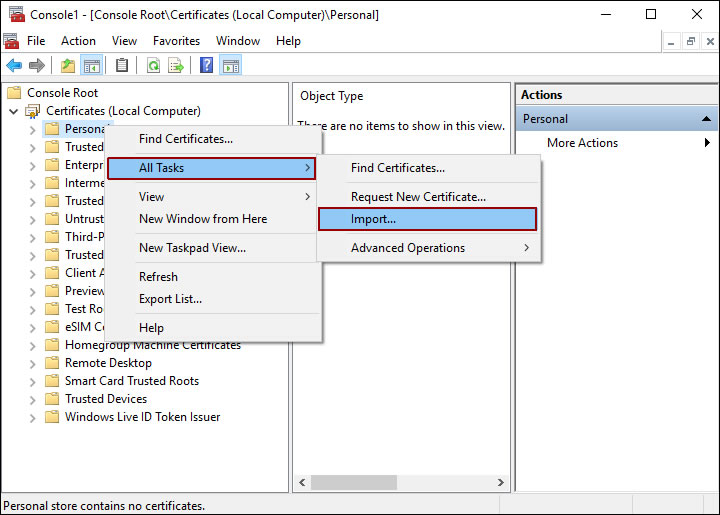Image resolution: width=720 pixels, height=515 pixels.
Task: Click the Refresh toolbar icon
Action: [153, 66]
